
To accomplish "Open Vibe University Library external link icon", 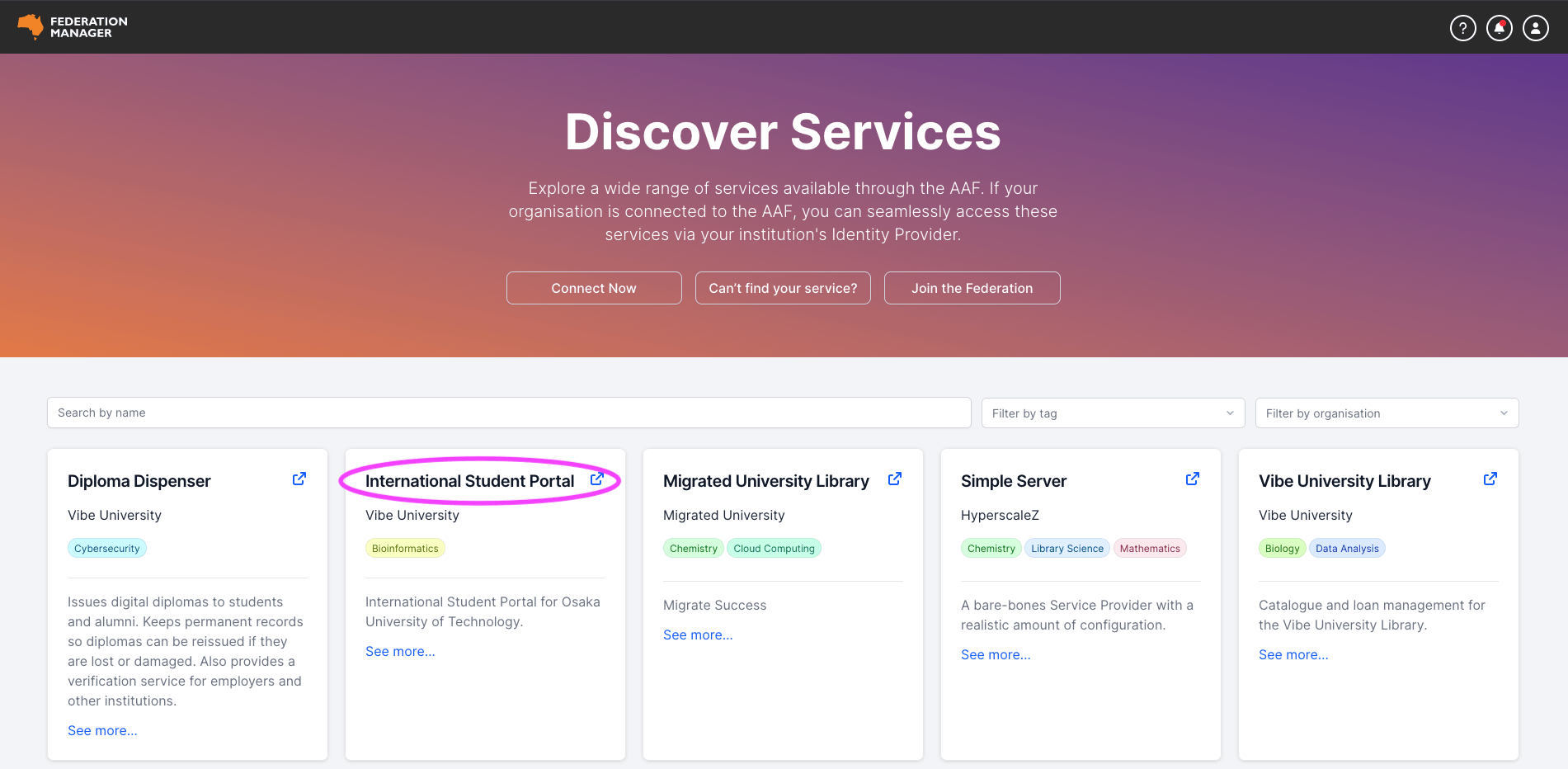I will 1490,478.
